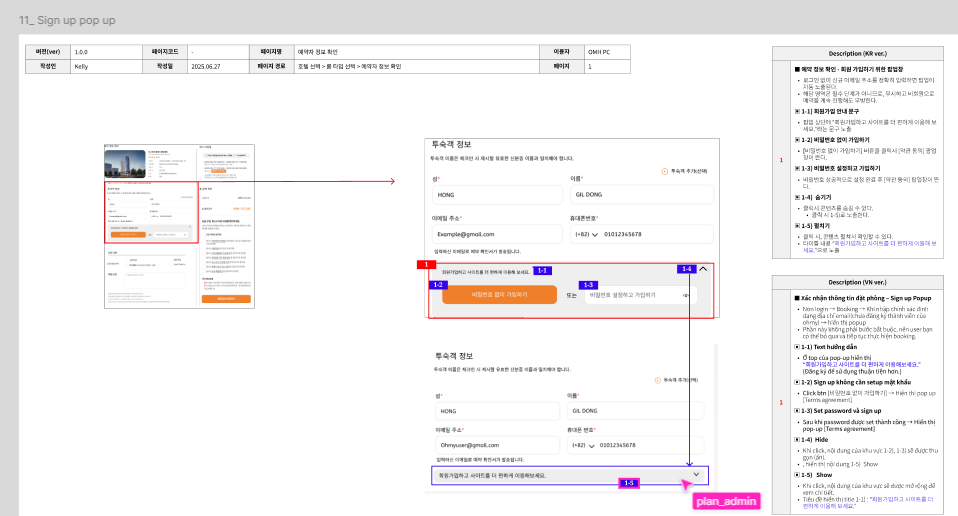The image size is (958, 516).
Task: Select the booking page thumbnail mockup
Action: [179, 225]
